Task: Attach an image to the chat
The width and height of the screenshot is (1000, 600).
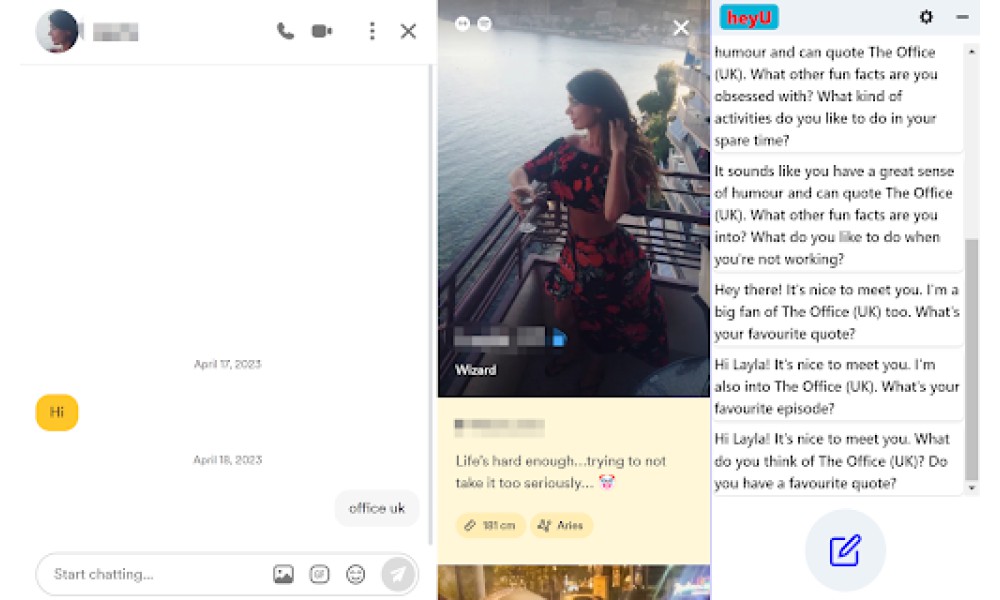Action: [x=283, y=574]
